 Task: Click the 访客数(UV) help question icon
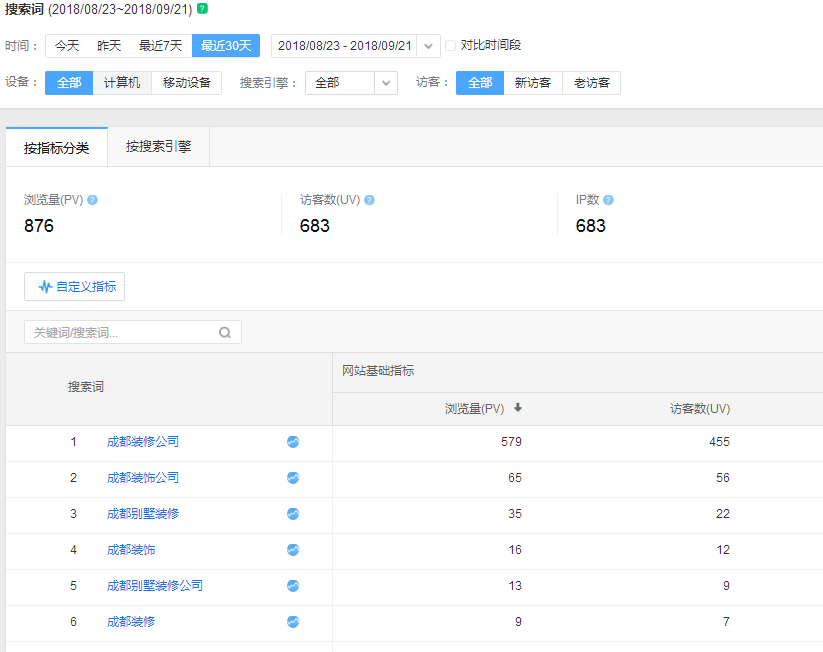pos(370,199)
